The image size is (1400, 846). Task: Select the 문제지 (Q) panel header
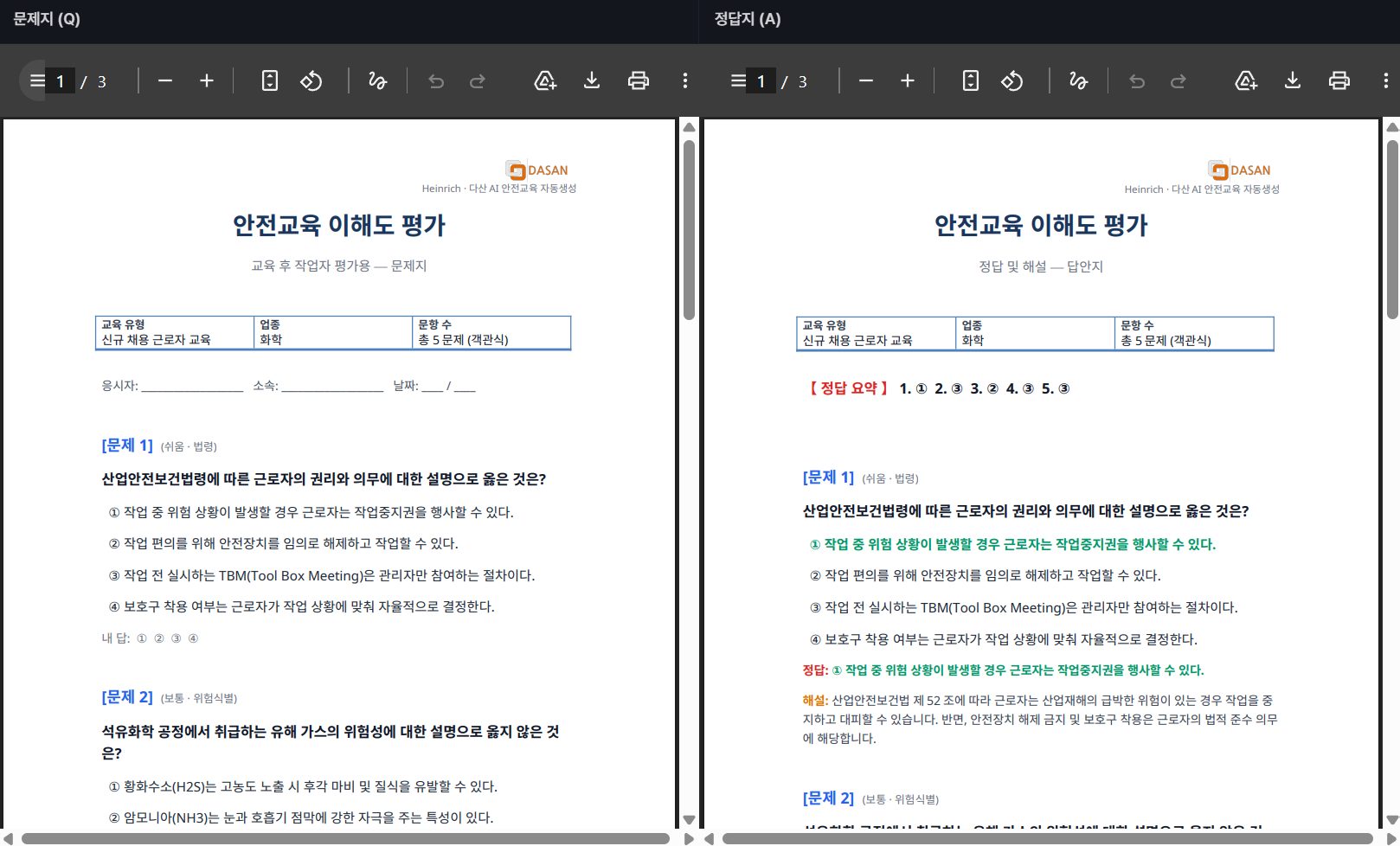[x=47, y=19]
